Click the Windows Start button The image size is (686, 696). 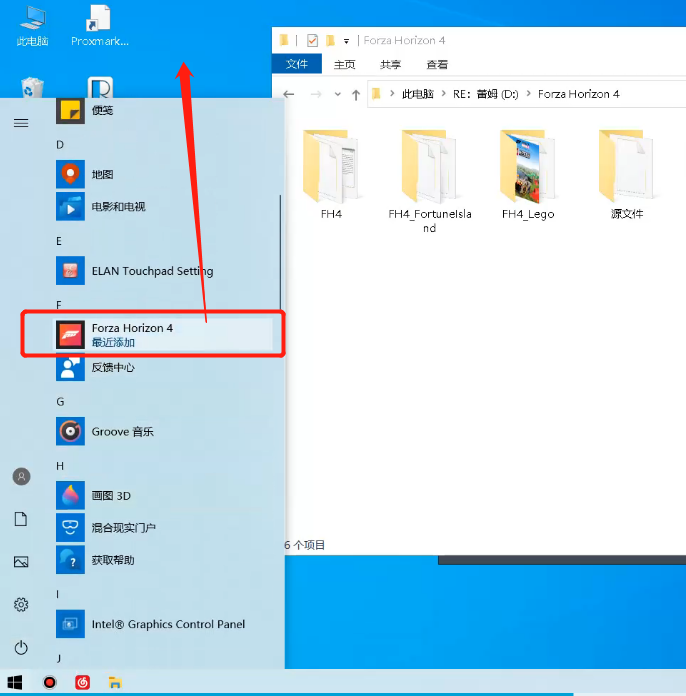click(15, 682)
